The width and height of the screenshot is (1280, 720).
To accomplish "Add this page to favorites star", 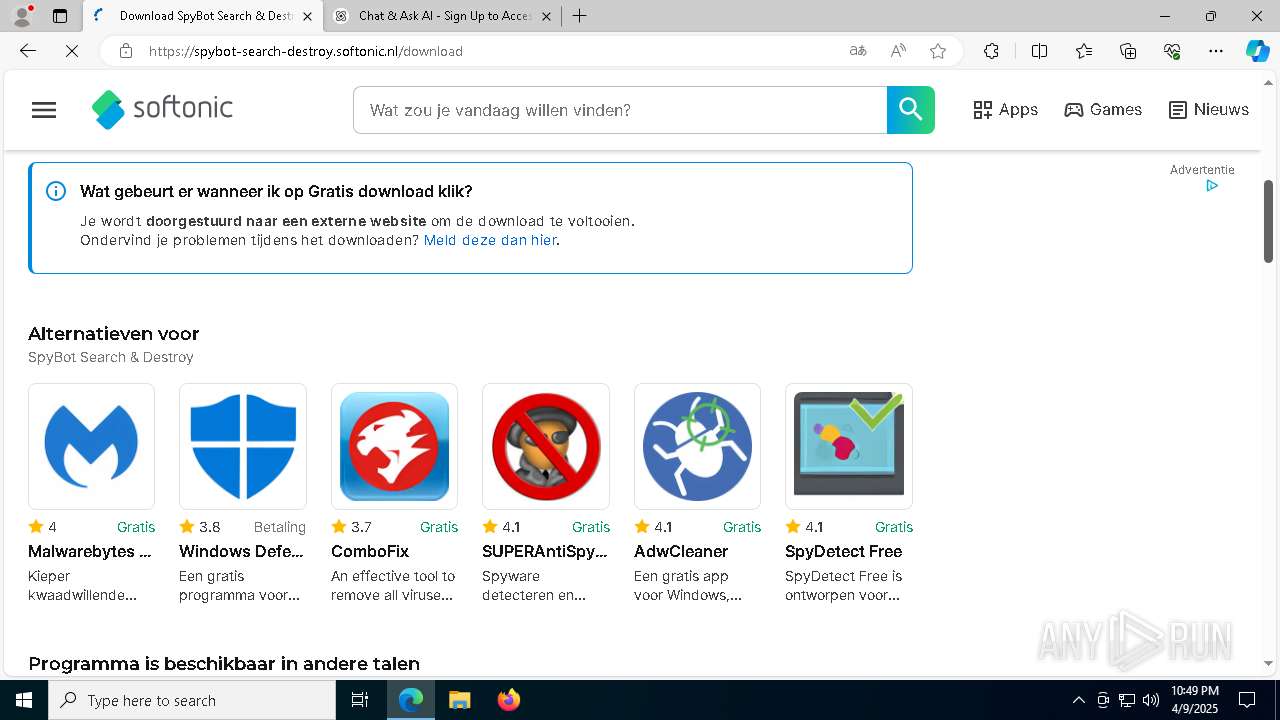I will (938, 51).
